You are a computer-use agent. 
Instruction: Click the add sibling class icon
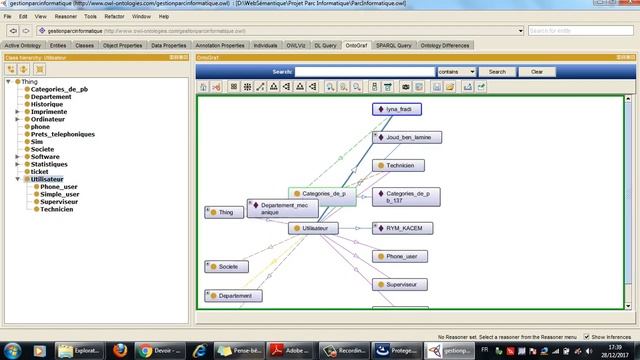coord(24,69)
